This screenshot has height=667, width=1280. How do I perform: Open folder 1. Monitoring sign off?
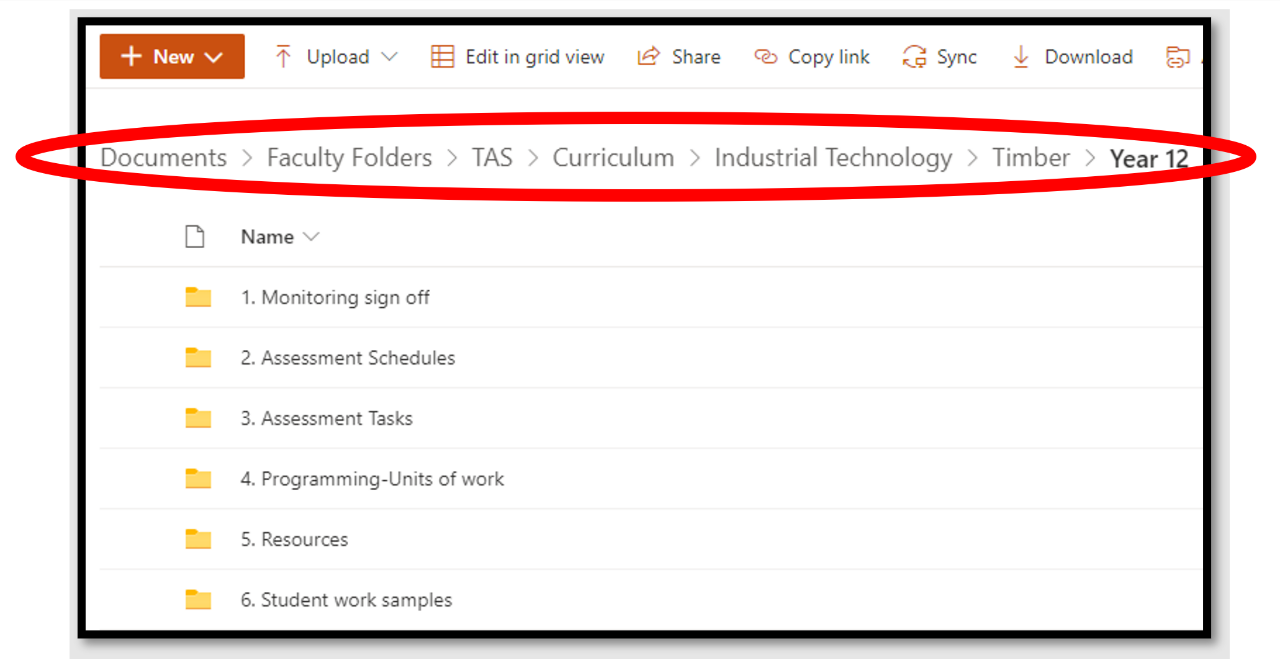coord(335,297)
